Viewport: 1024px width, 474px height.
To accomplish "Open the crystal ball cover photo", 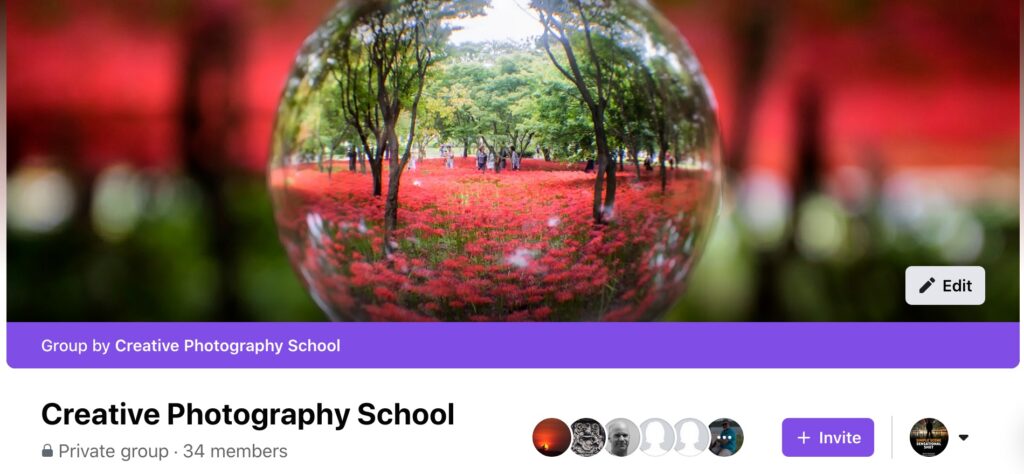I will (x=496, y=161).
